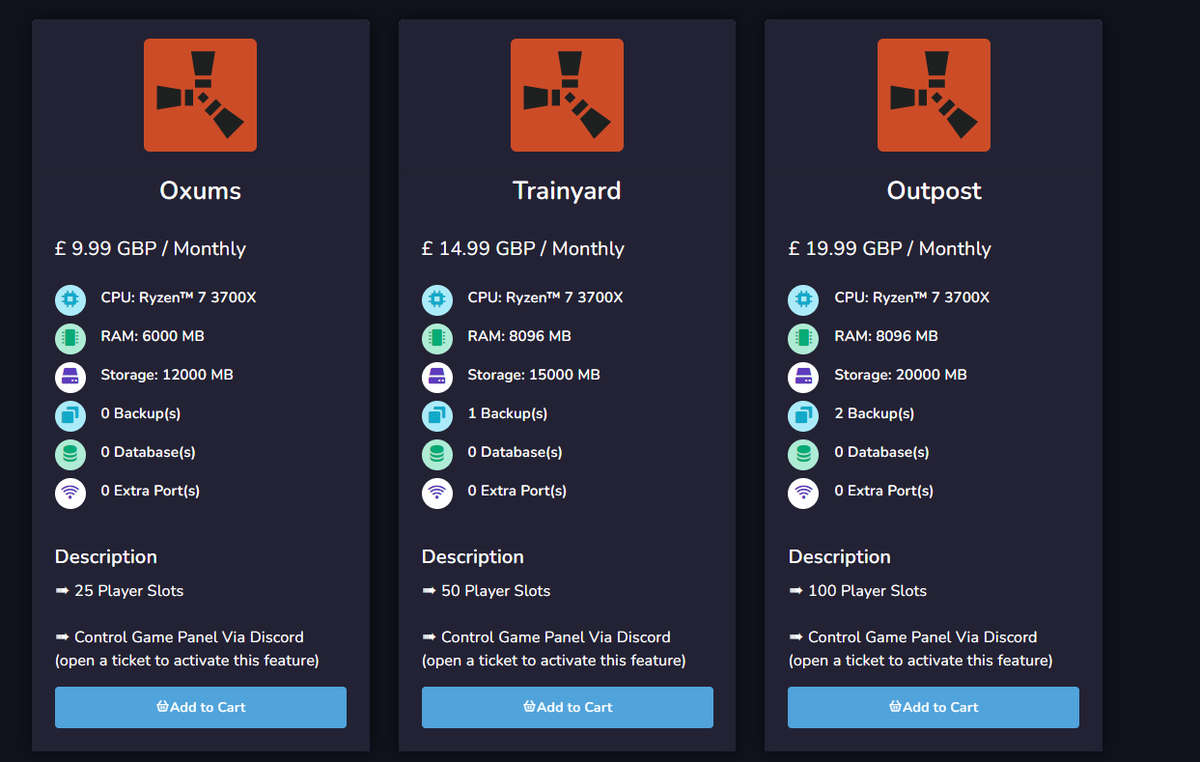Click the £ 14.99 GBP / Monthly price
Viewport: 1200px width, 762px height.
(523, 249)
